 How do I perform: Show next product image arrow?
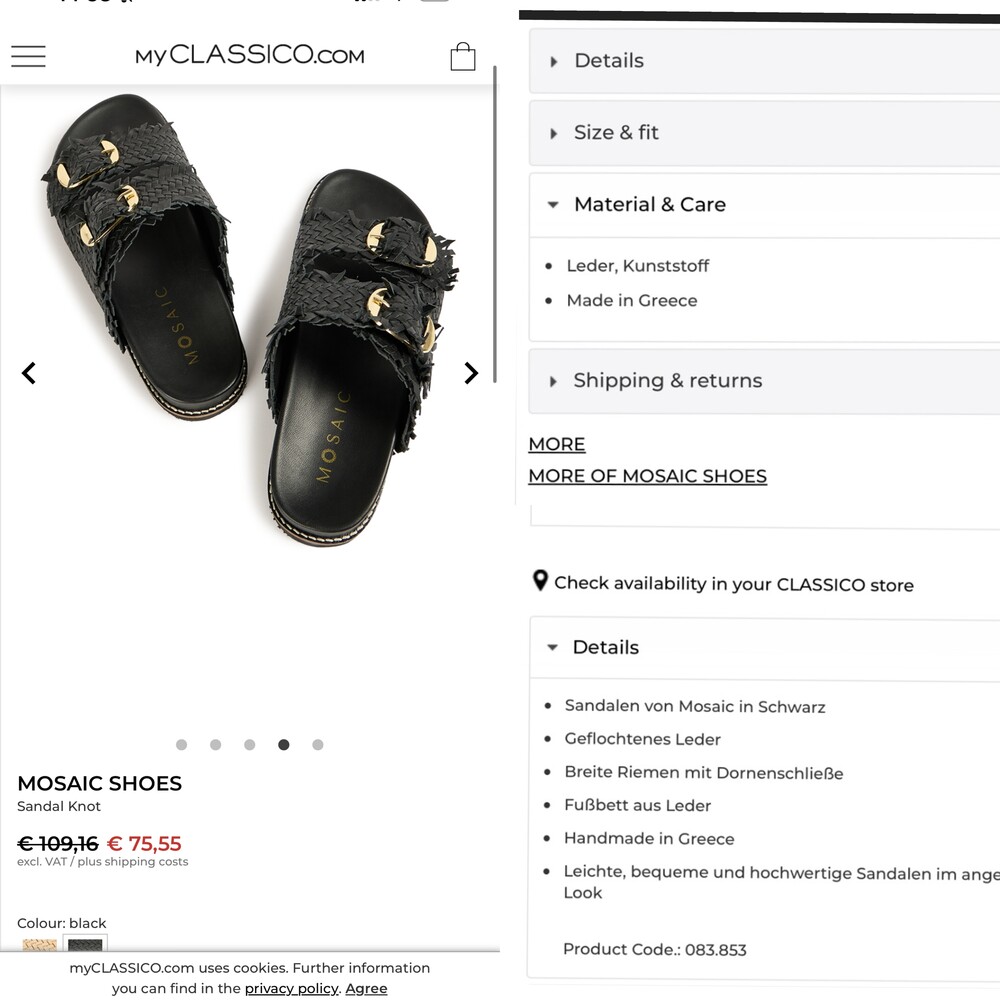tap(471, 373)
